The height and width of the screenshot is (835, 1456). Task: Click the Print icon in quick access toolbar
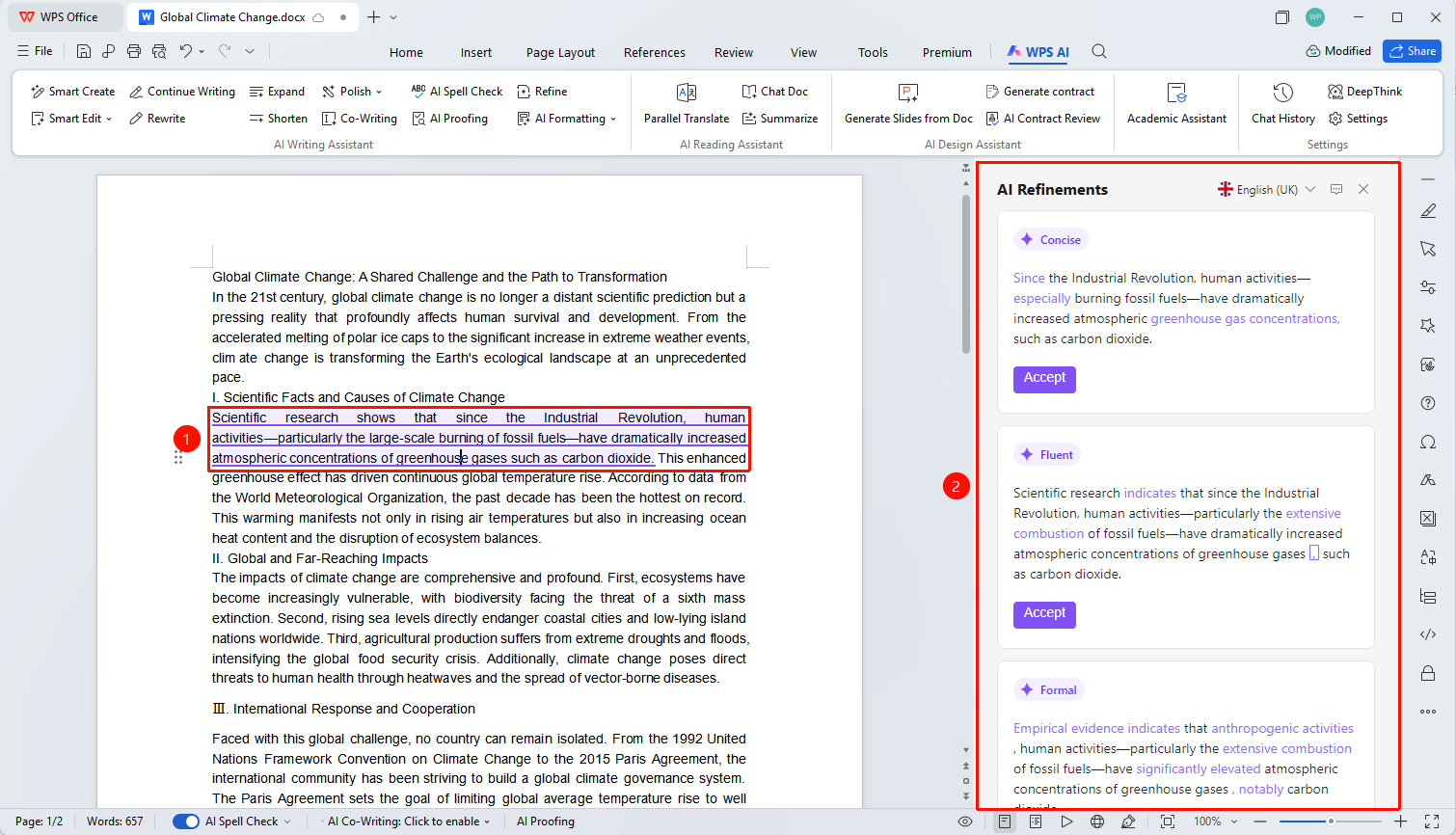(x=134, y=51)
